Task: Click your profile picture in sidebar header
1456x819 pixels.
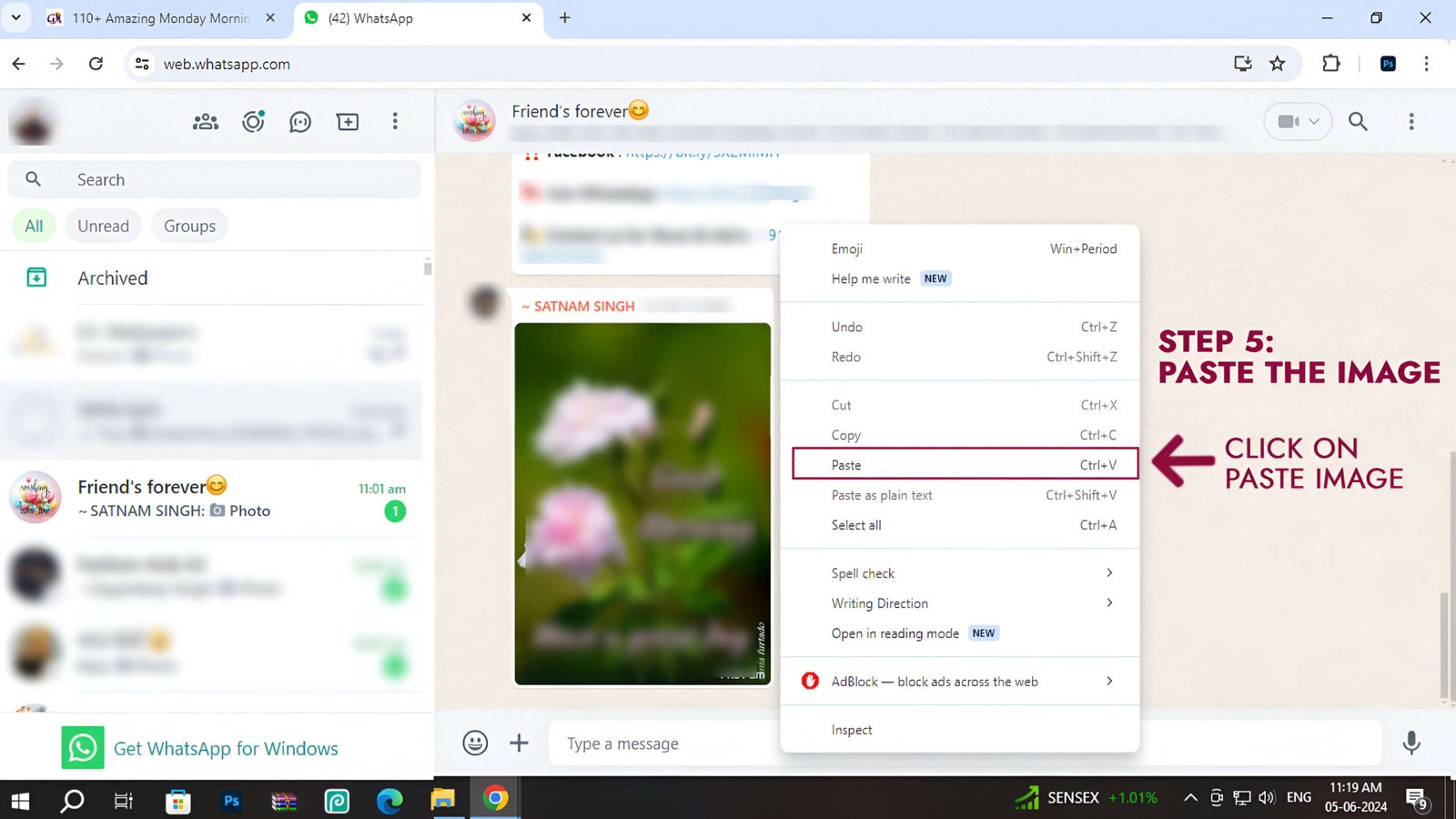Action: [33, 122]
